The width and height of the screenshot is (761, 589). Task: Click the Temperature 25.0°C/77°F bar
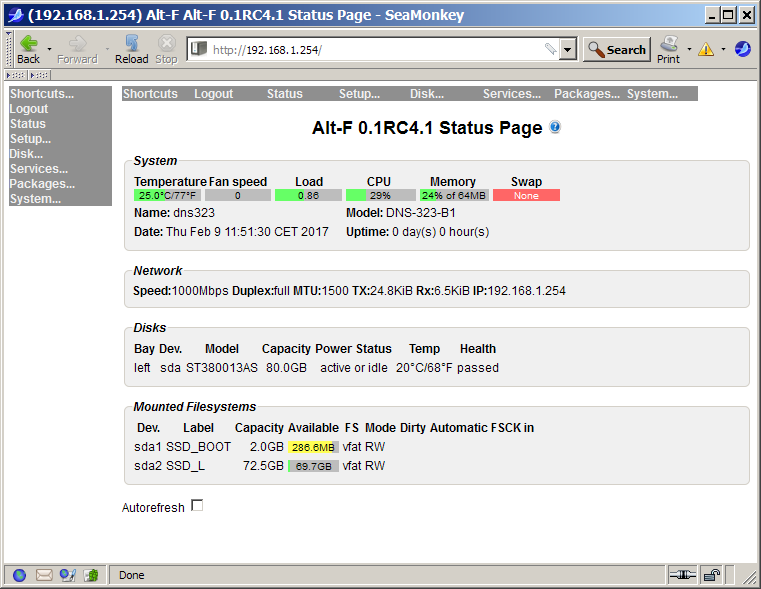pyautogui.click(x=167, y=196)
